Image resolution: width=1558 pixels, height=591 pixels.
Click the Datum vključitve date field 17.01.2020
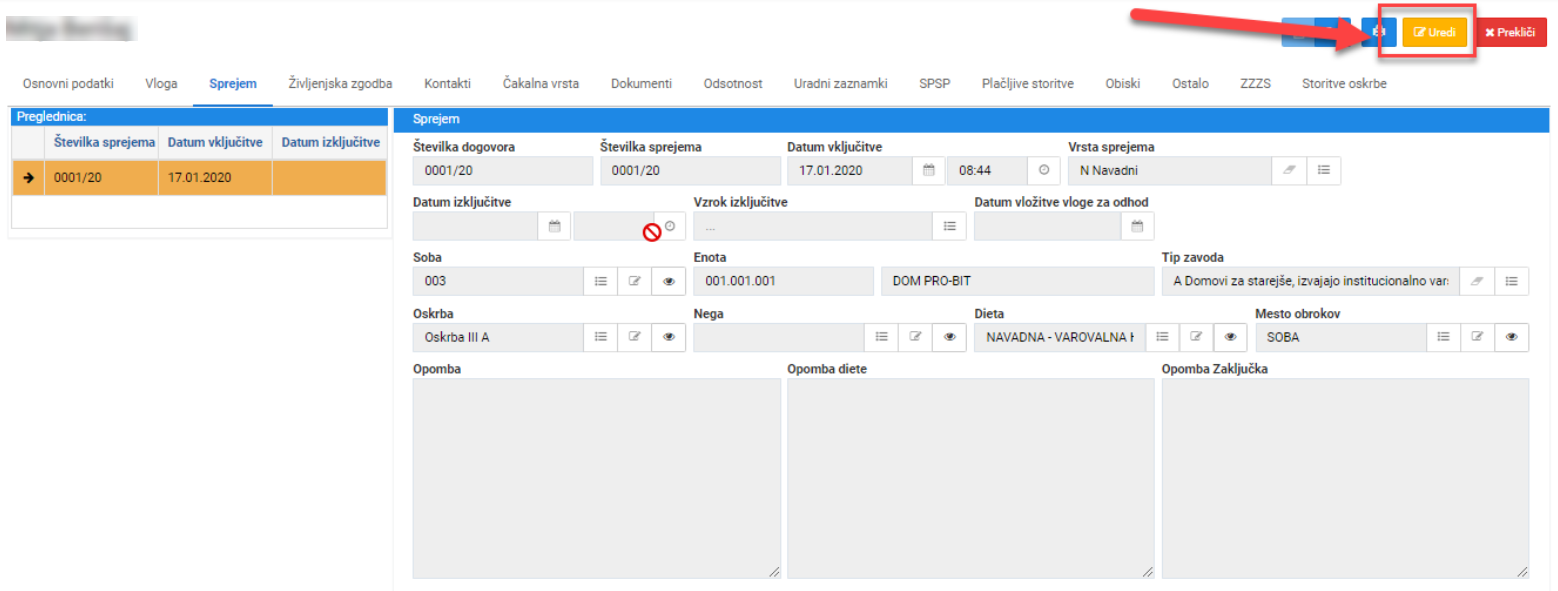pyautogui.click(x=851, y=170)
